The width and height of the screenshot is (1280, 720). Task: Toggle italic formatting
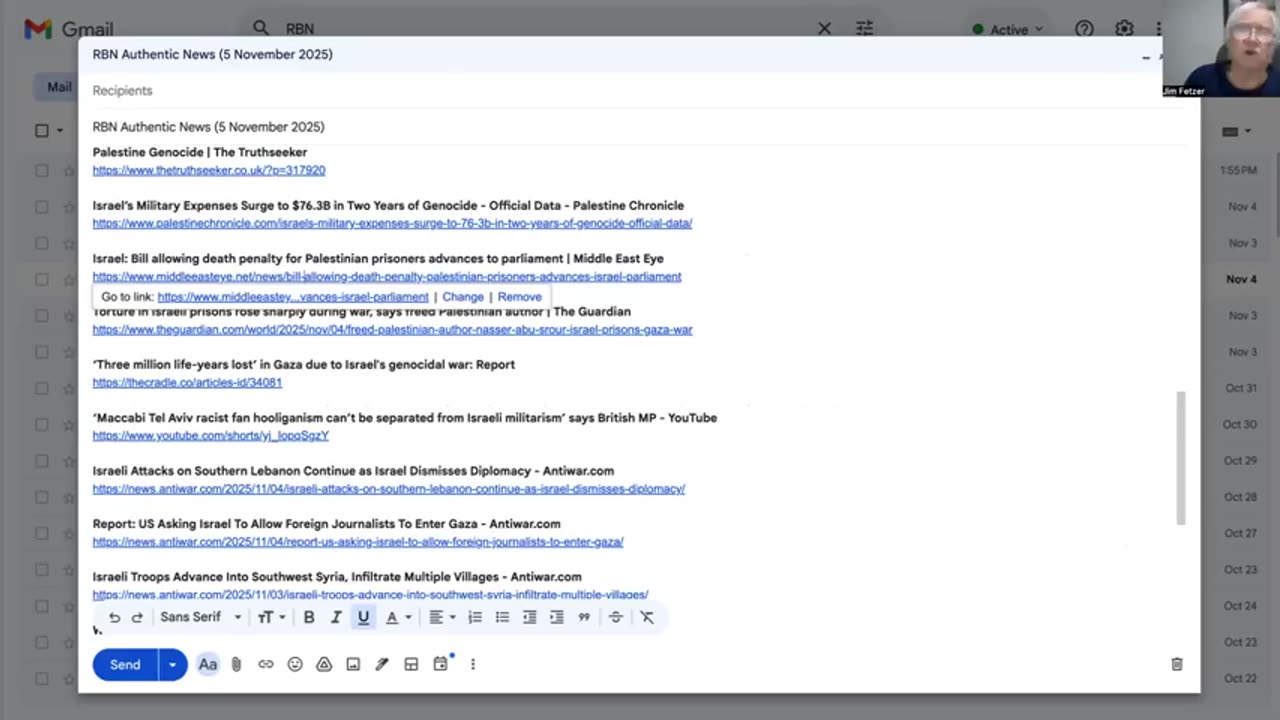coord(336,617)
